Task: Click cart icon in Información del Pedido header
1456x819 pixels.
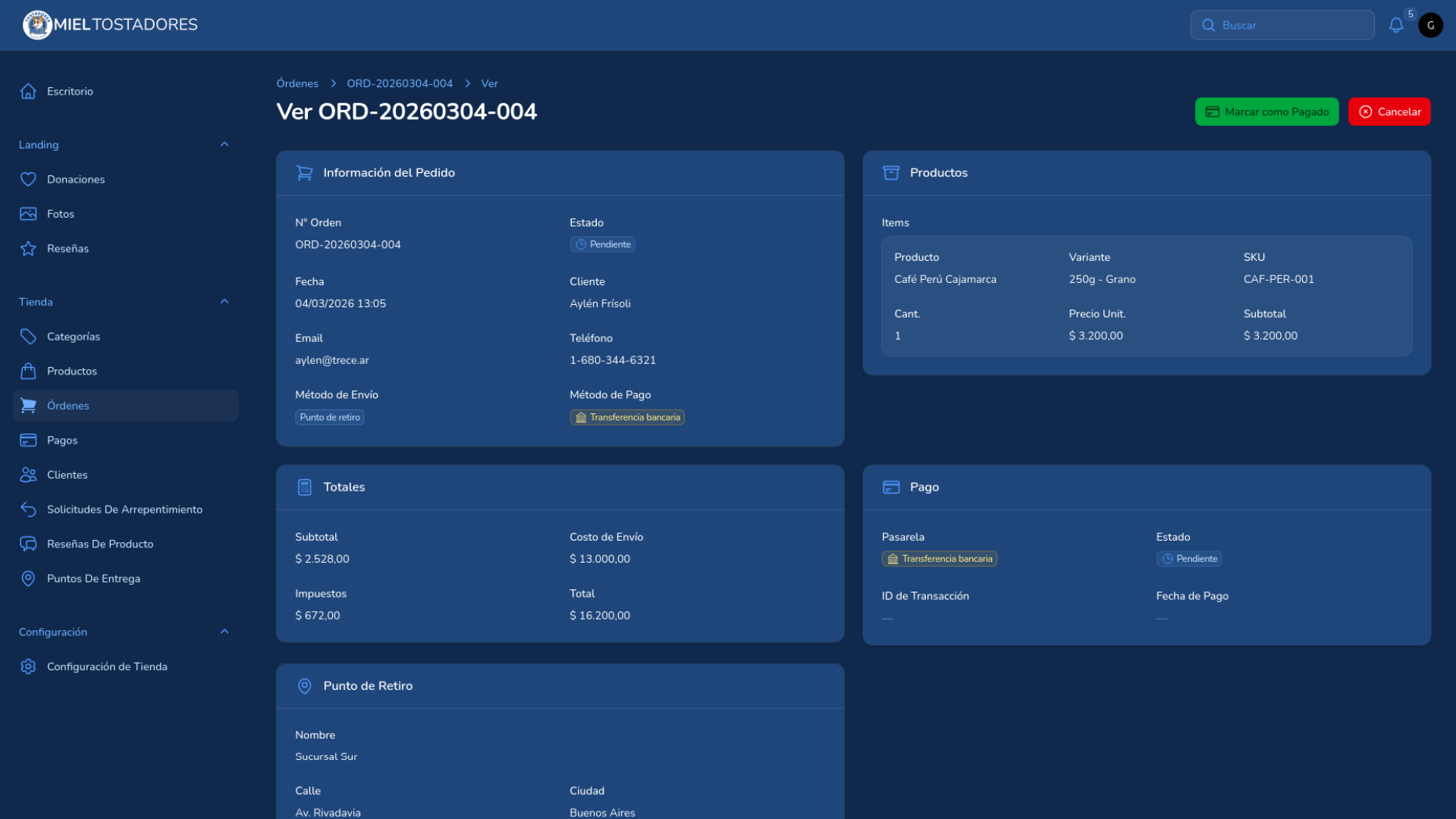Action: pyautogui.click(x=305, y=173)
